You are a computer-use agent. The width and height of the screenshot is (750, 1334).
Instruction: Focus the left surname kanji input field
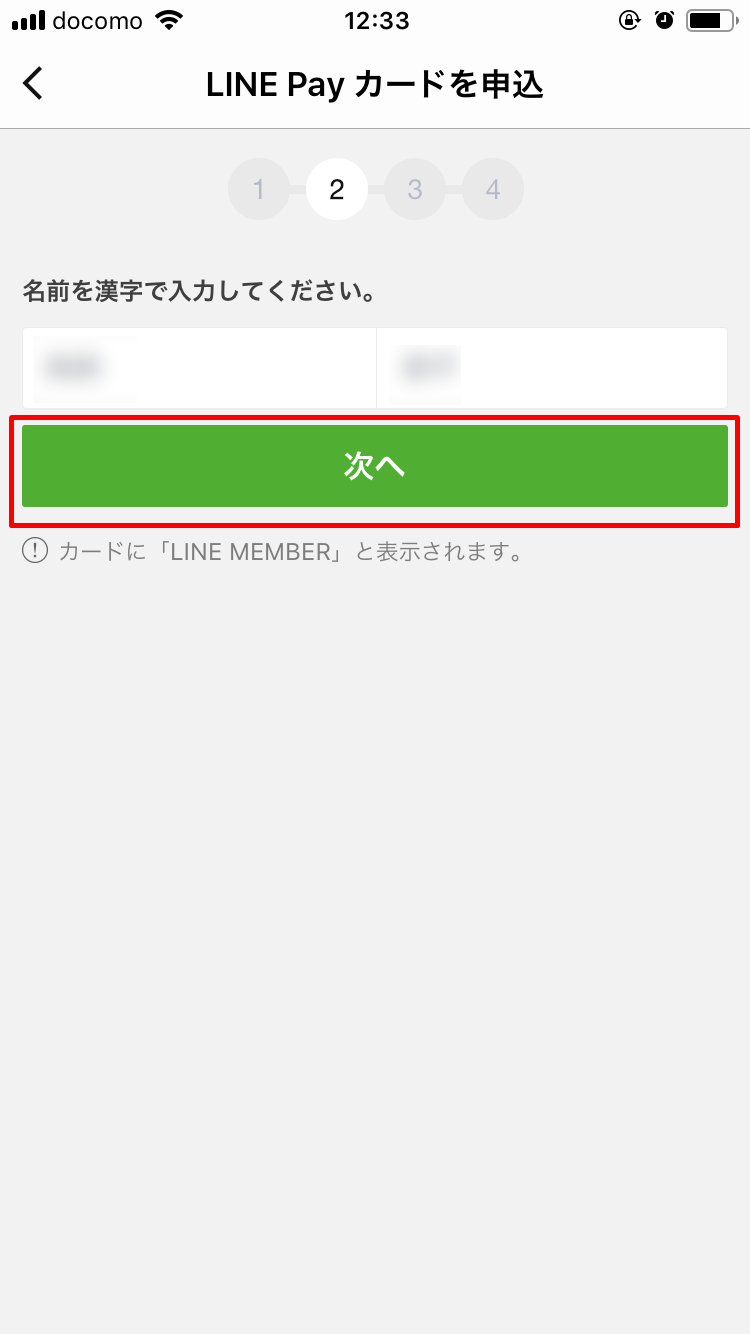pyautogui.click(x=199, y=367)
